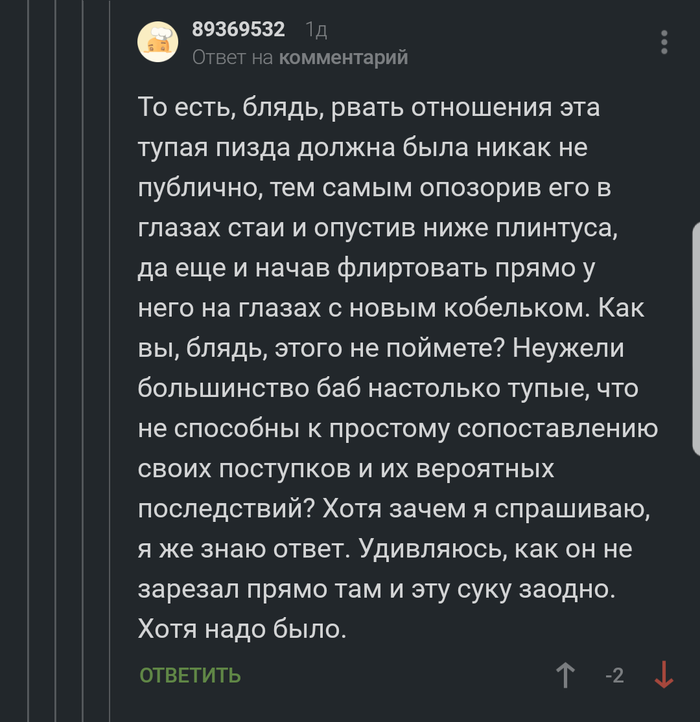This screenshot has height=722, width=700.
Task: Upvote the comment with the up arrow
Action: [565, 675]
